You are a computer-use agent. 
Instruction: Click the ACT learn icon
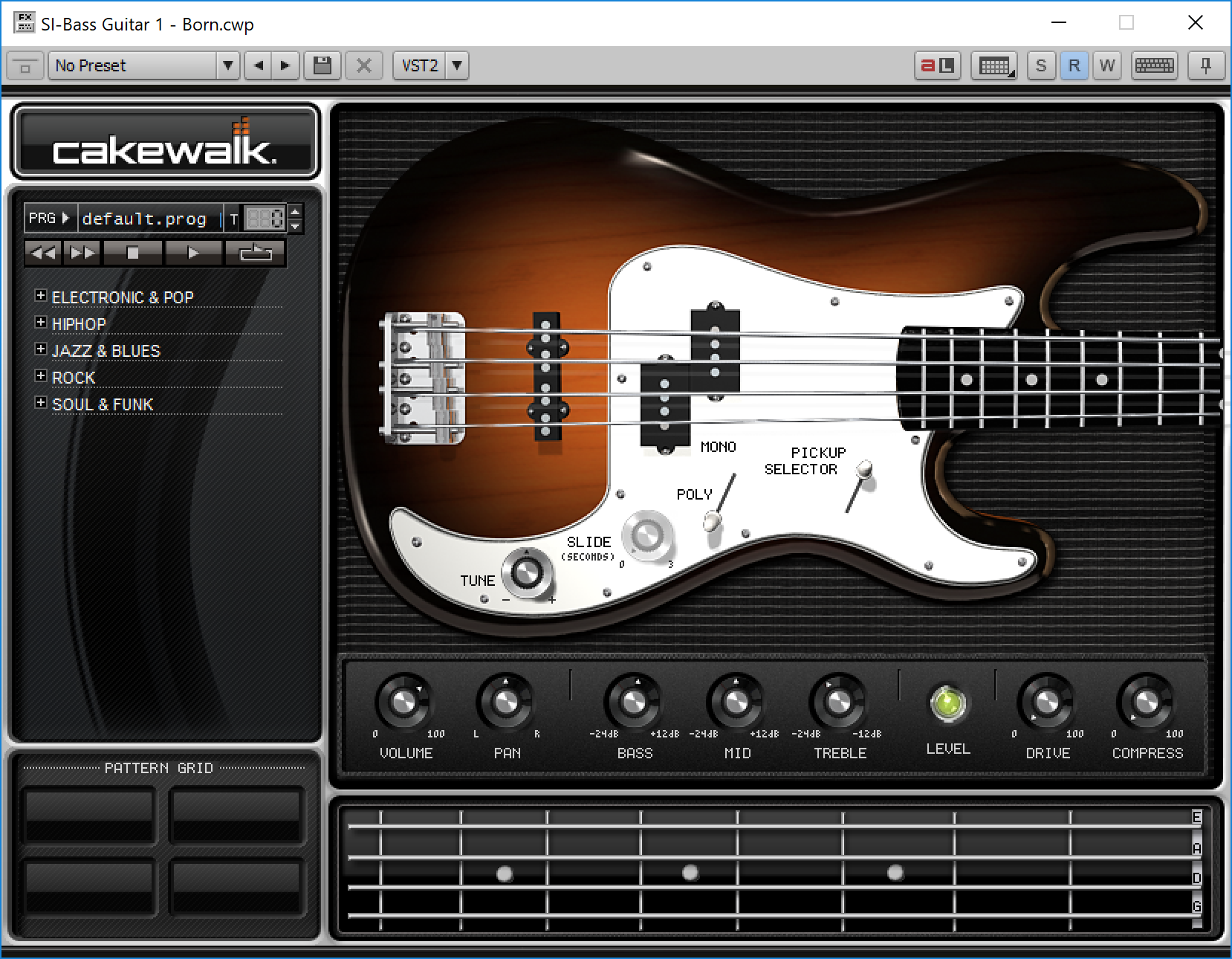937,65
